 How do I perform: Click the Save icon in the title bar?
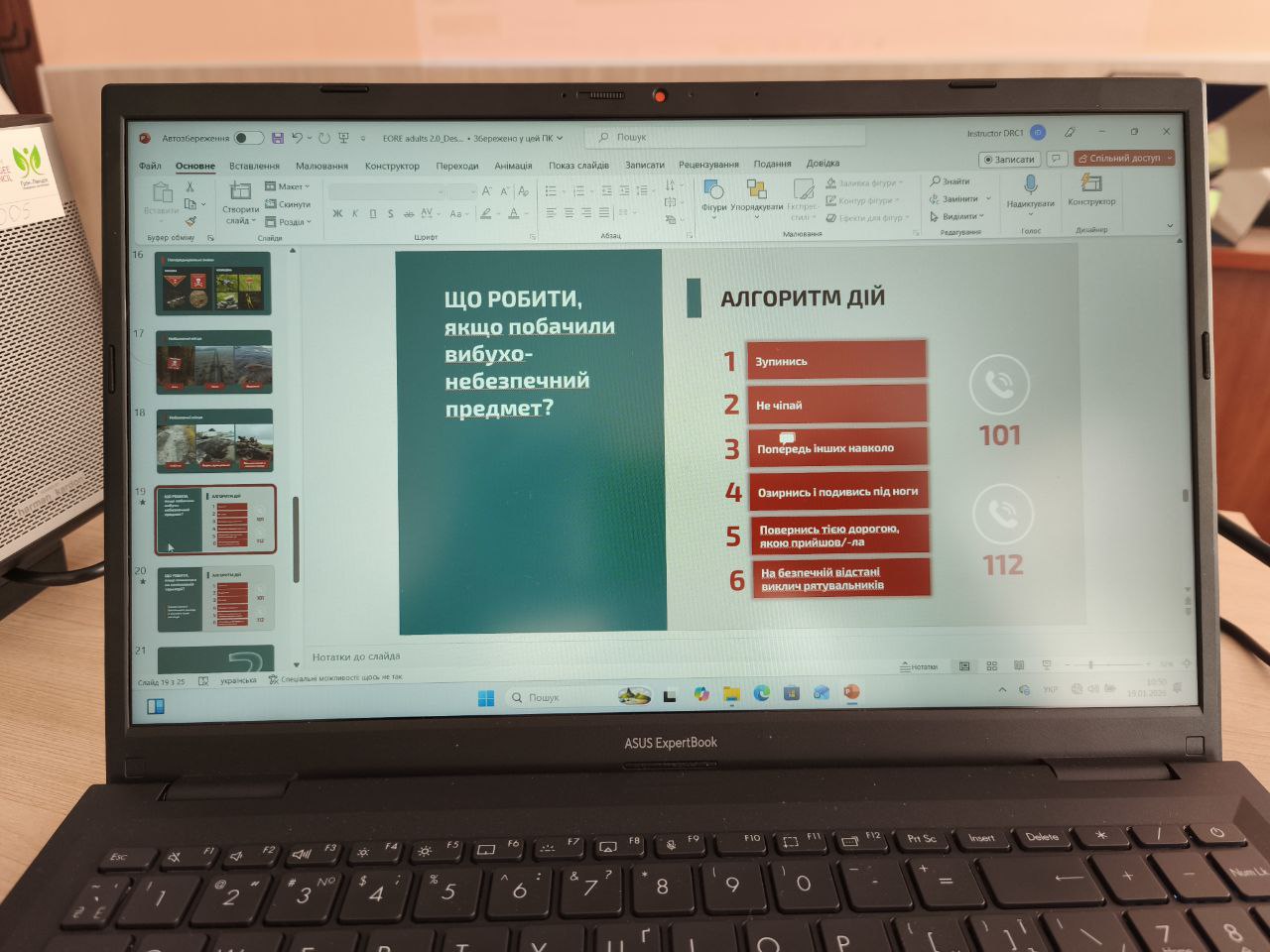pyautogui.click(x=278, y=138)
